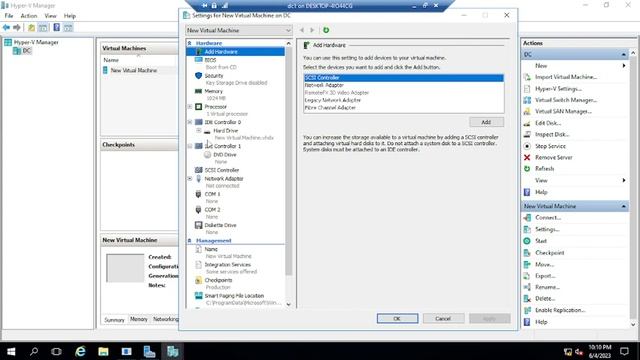
Task: Open Internet Explorer from the taskbar
Action: (x=80, y=351)
